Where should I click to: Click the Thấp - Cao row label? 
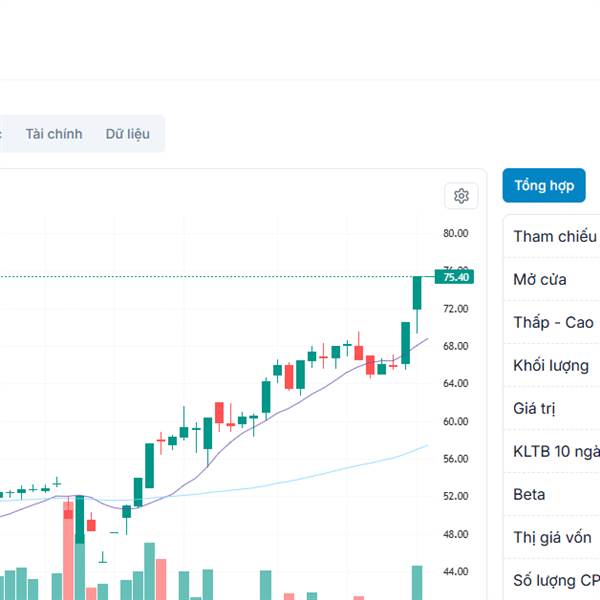(553, 322)
